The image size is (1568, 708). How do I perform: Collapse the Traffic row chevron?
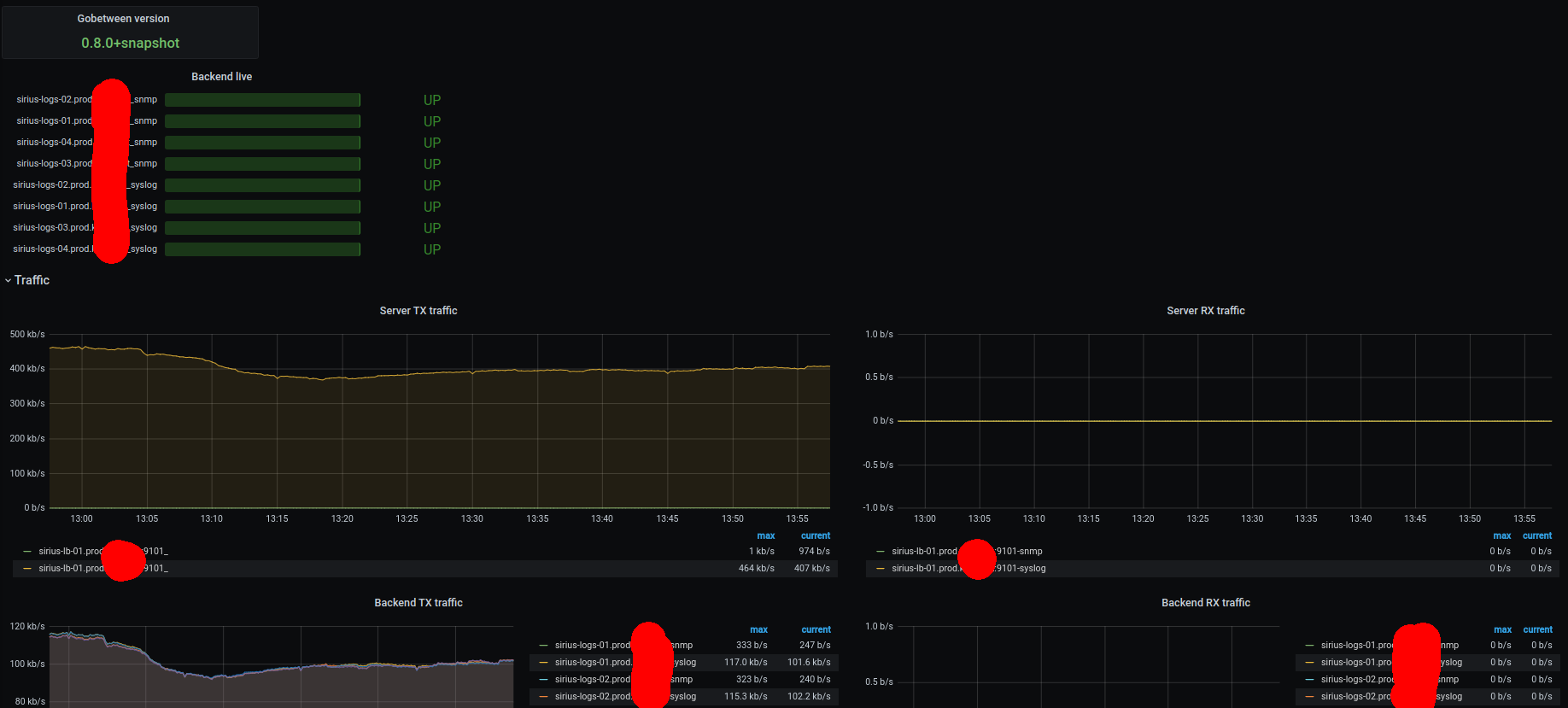click(8, 280)
